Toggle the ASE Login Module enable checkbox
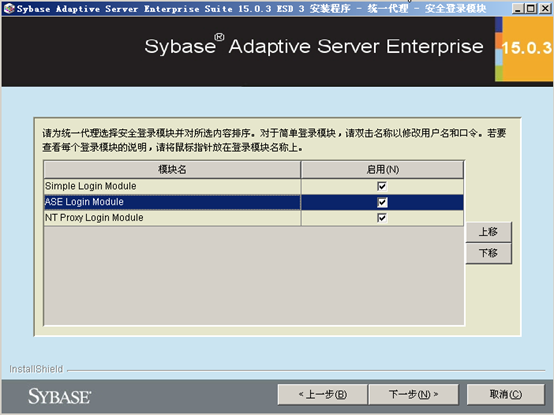This screenshot has width=554, height=415. pyautogui.click(x=382, y=202)
